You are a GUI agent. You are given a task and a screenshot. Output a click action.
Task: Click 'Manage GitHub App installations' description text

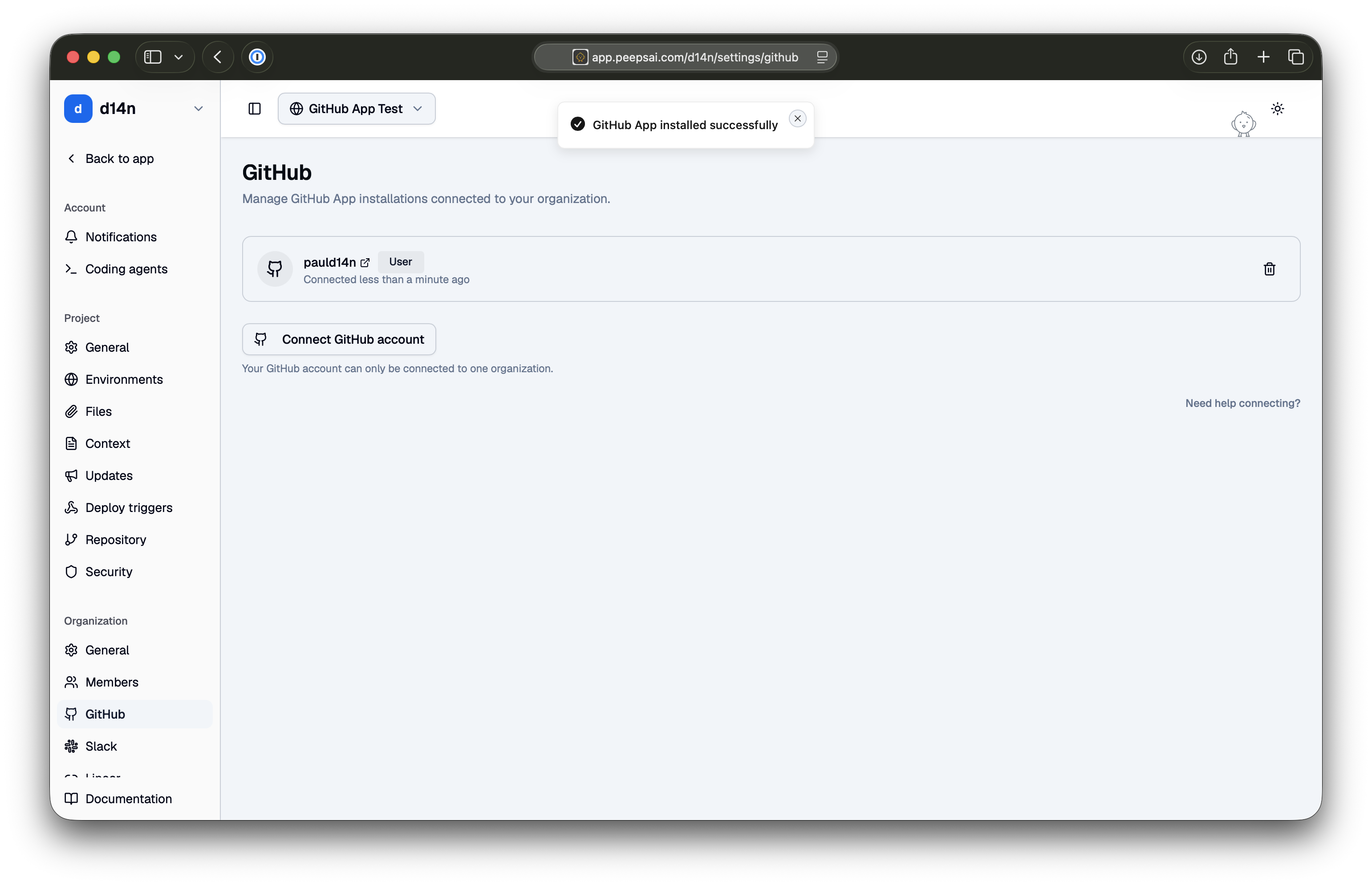coord(426,199)
